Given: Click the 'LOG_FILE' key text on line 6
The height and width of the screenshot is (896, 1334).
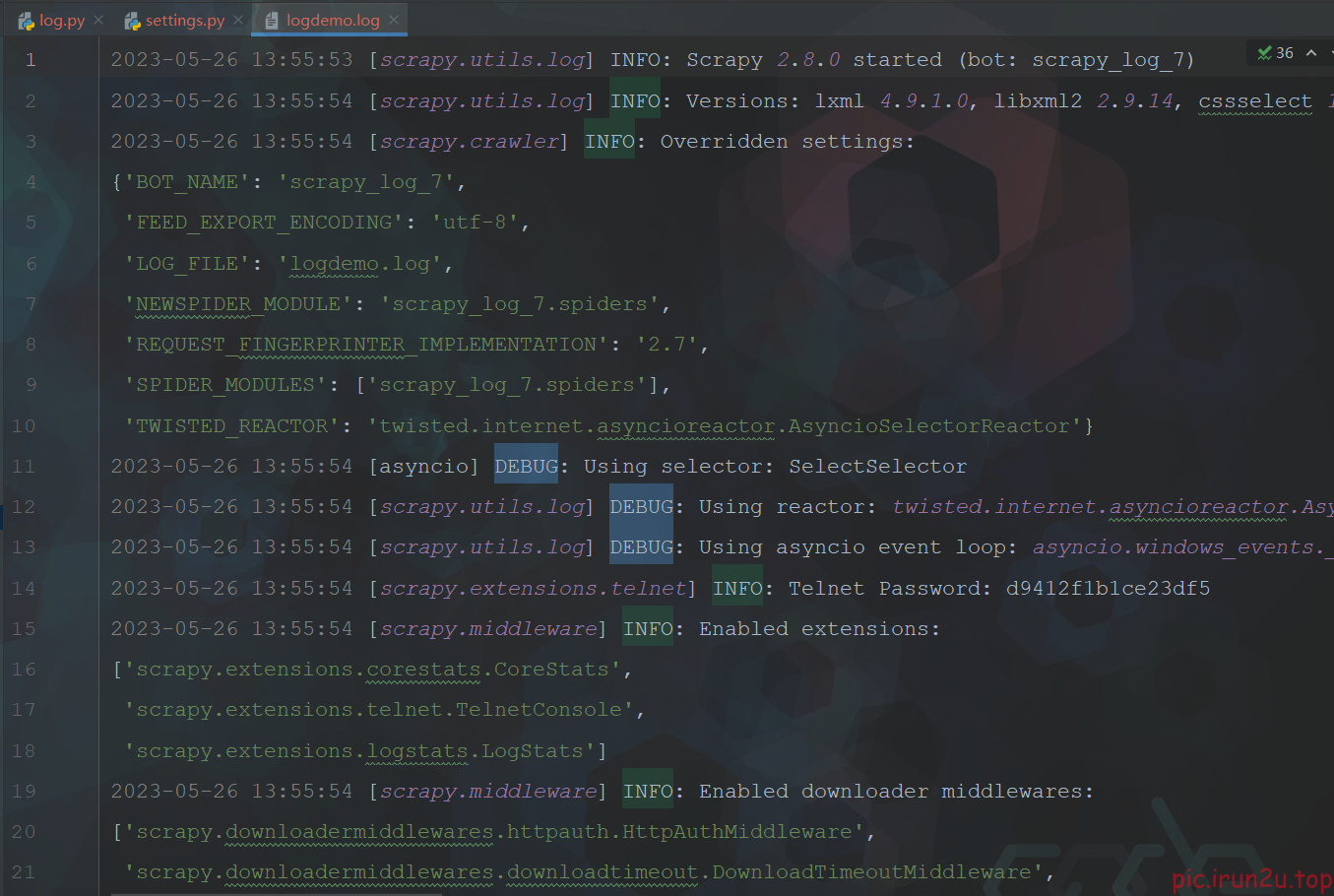Looking at the screenshot, I should click(x=187, y=264).
